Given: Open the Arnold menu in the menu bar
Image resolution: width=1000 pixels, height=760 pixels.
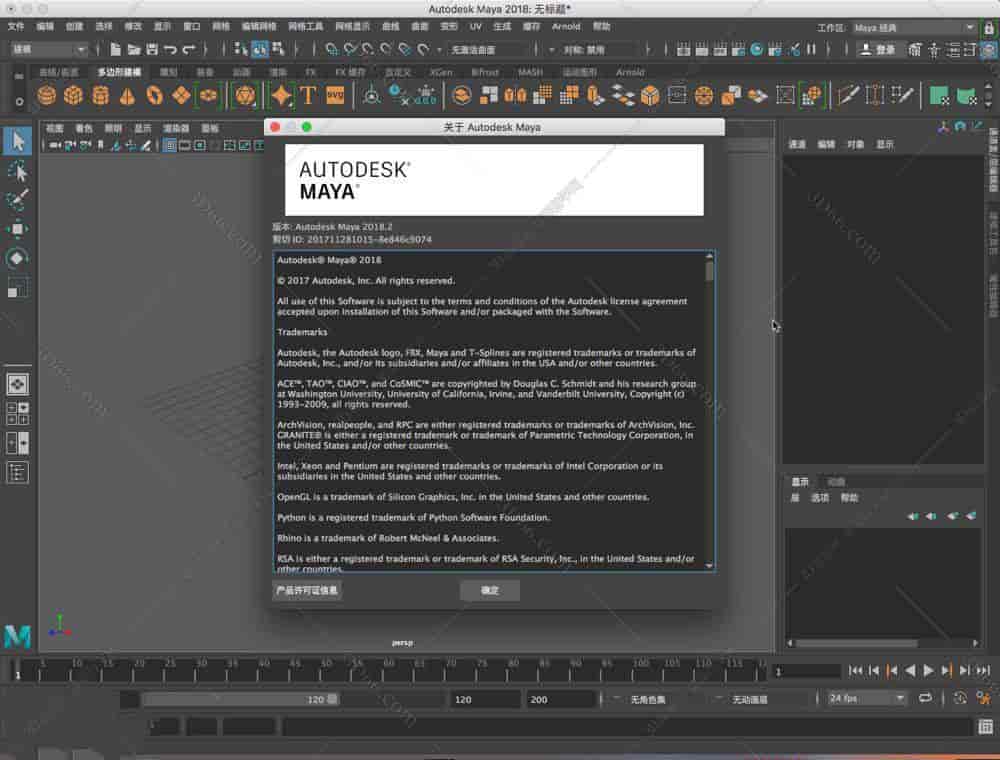Looking at the screenshot, I should [566, 27].
